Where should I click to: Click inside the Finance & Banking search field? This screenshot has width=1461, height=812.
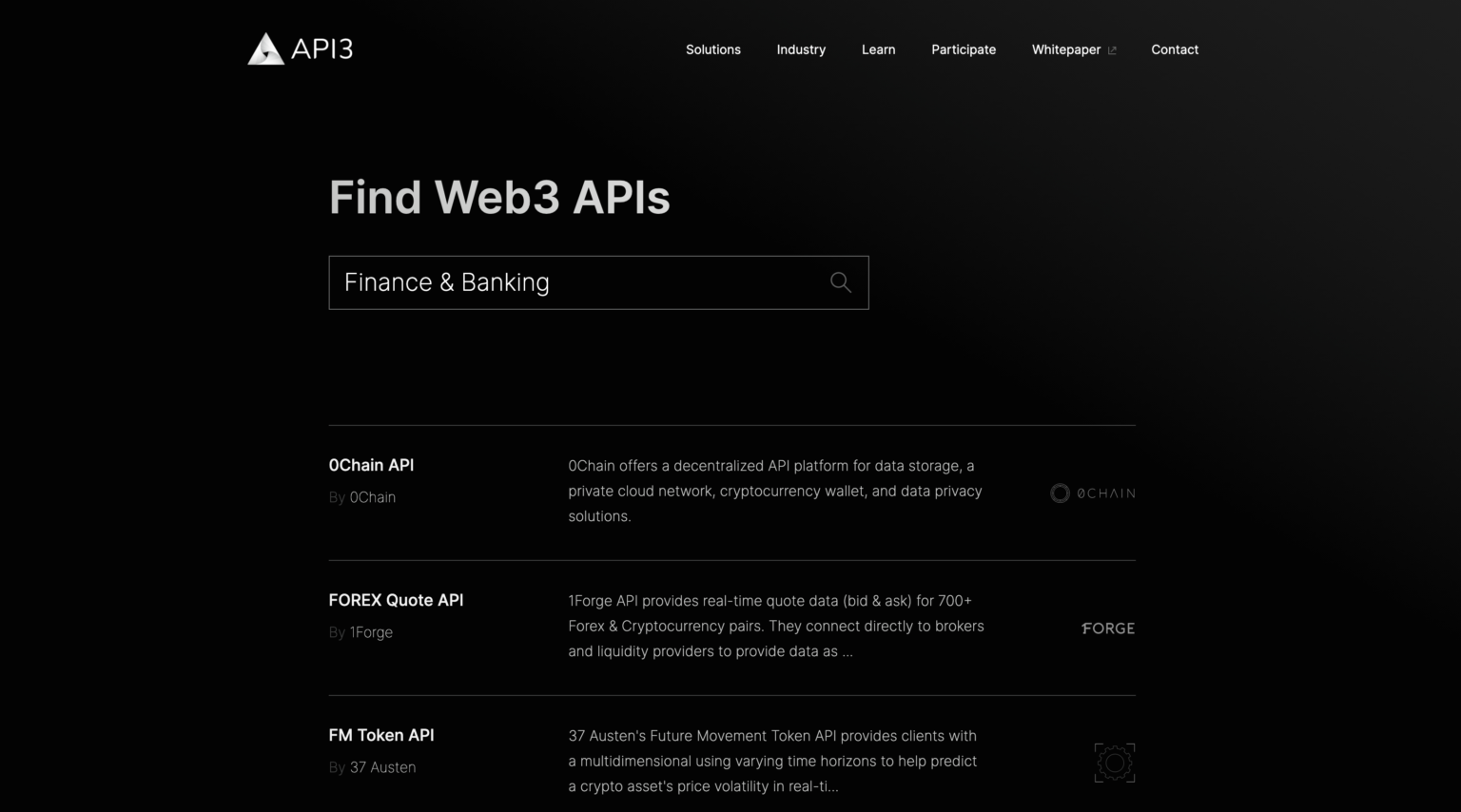pyautogui.click(x=571, y=282)
